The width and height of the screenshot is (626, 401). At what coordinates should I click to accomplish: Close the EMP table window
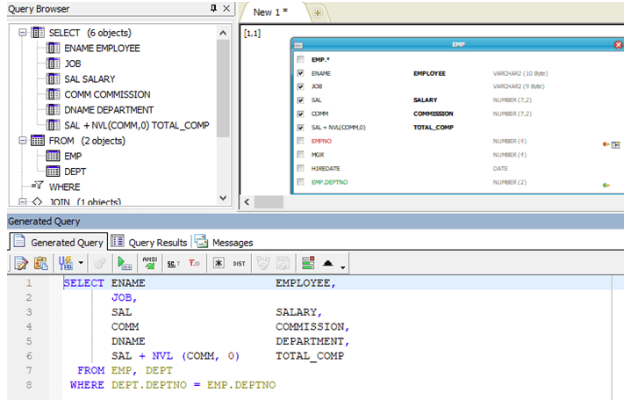pyautogui.click(x=618, y=45)
